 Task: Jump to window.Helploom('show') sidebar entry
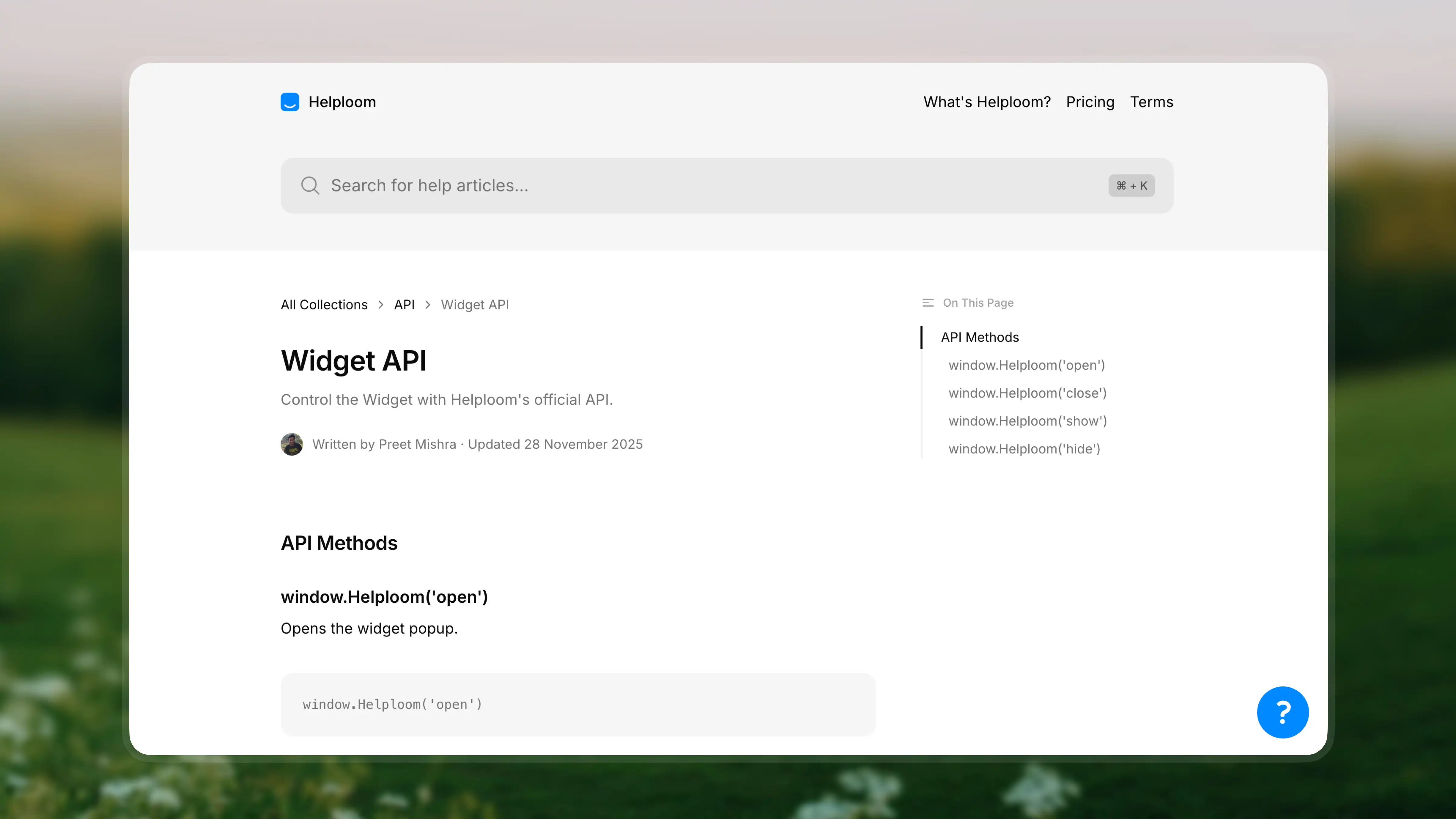(x=1027, y=421)
